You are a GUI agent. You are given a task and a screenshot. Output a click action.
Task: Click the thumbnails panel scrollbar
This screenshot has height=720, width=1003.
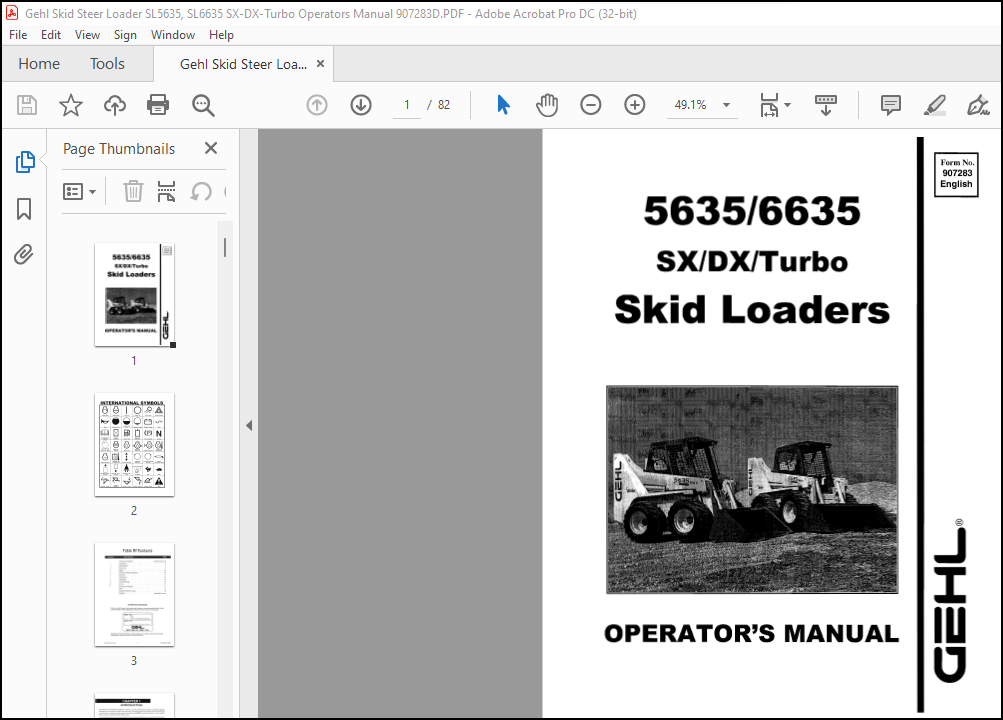pos(225,247)
